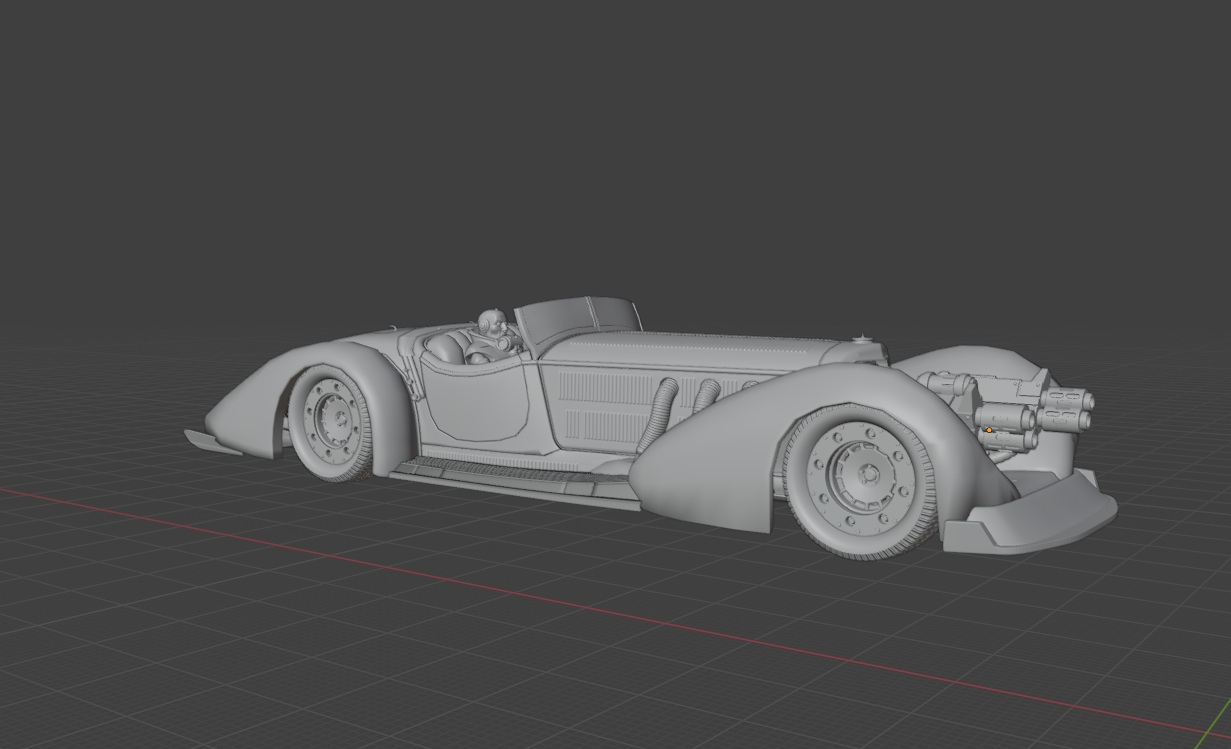Select the rear wheel hub center
This screenshot has height=749, width=1231.
point(329,421)
